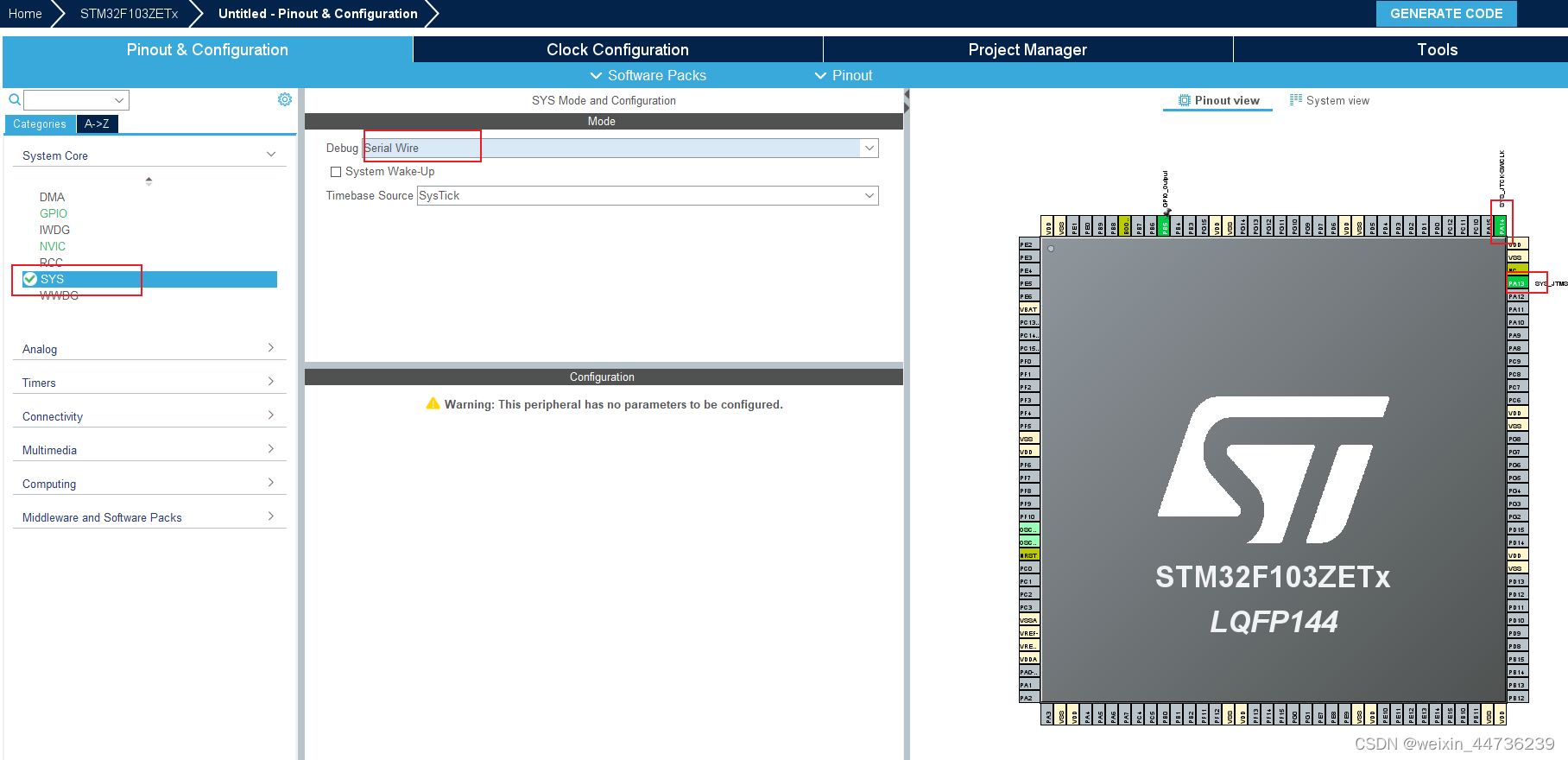Select SYS in System Core list
The height and width of the screenshot is (760, 1568).
[x=149, y=279]
